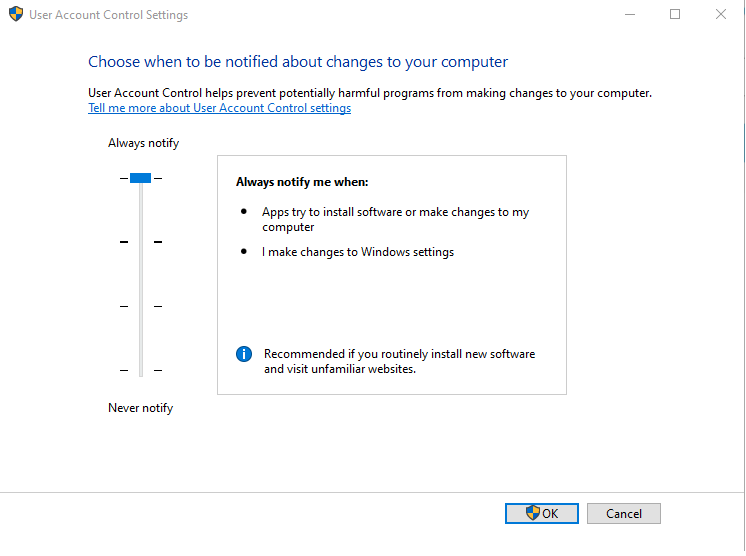Viewport: 746px width, 556px height.
Task: Click the UAC shield icon in title bar
Action: coord(16,14)
